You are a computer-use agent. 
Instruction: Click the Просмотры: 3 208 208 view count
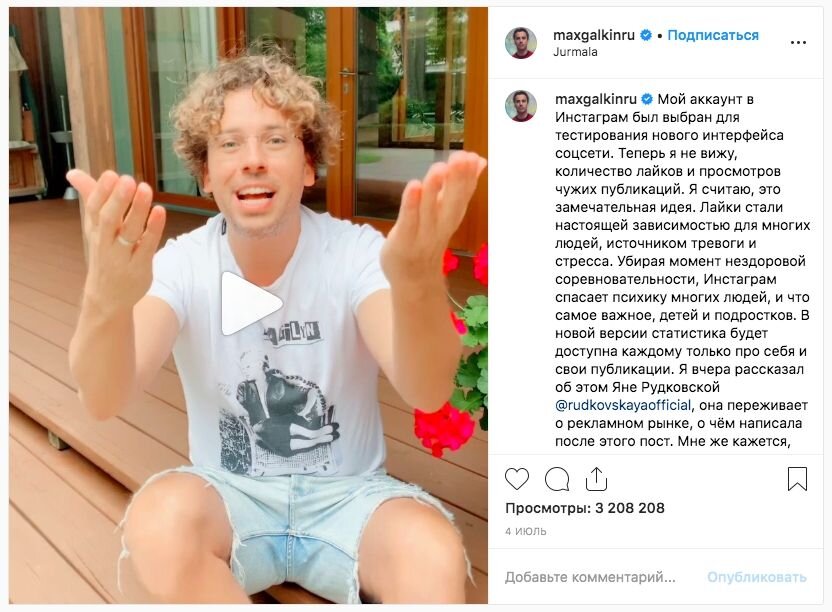(585, 508)
